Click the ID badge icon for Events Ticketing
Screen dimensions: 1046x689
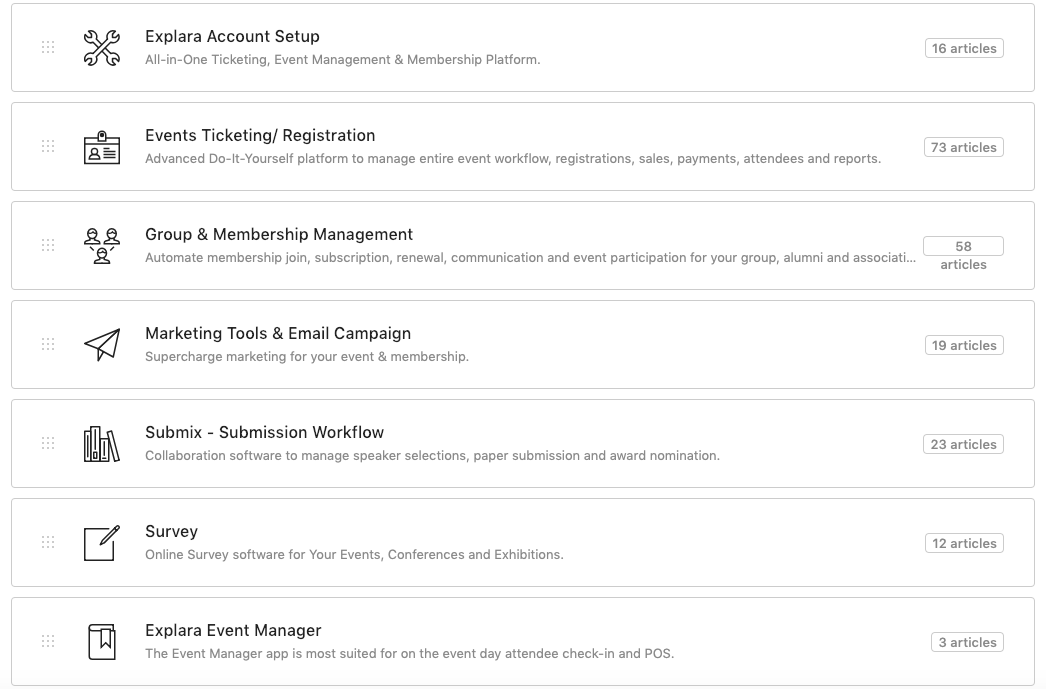click(102, 147)
